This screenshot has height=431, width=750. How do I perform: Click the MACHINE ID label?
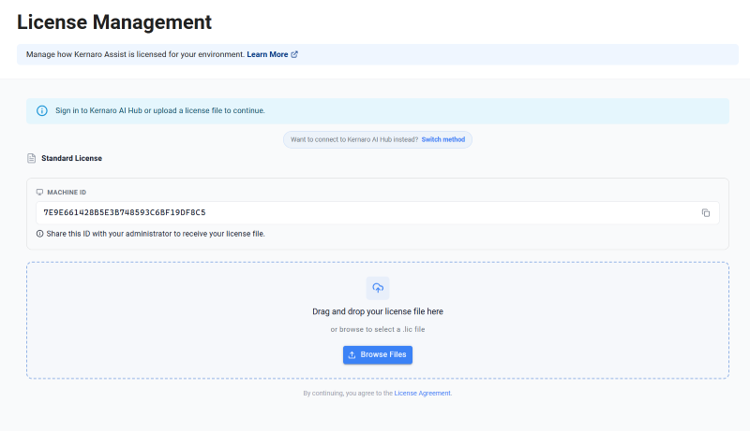(66, 192)
